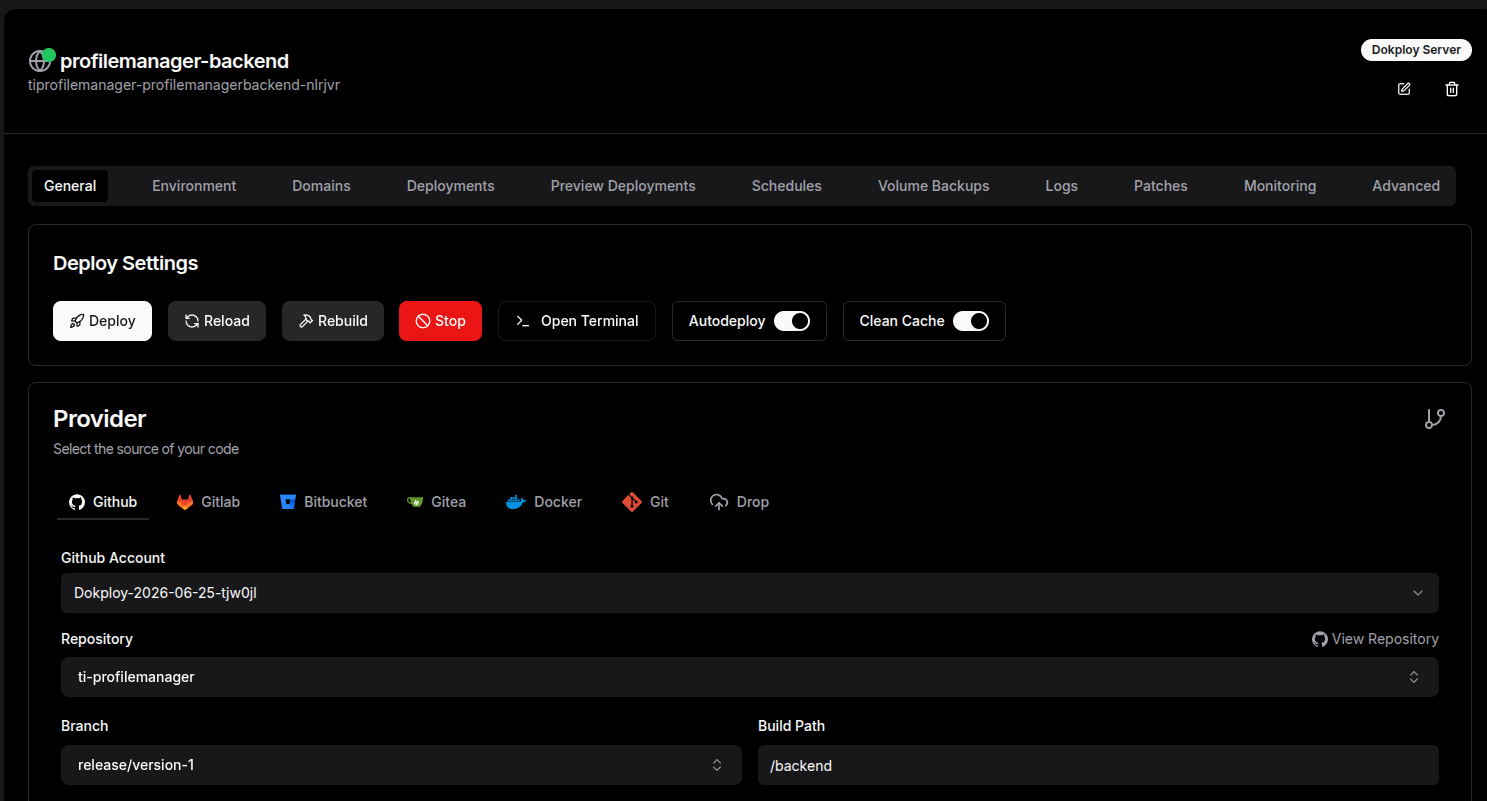Switch to Preview Deployments tab
This screenshot has width=1487, height=801.
pyautogui.click(x=623, y=186)
